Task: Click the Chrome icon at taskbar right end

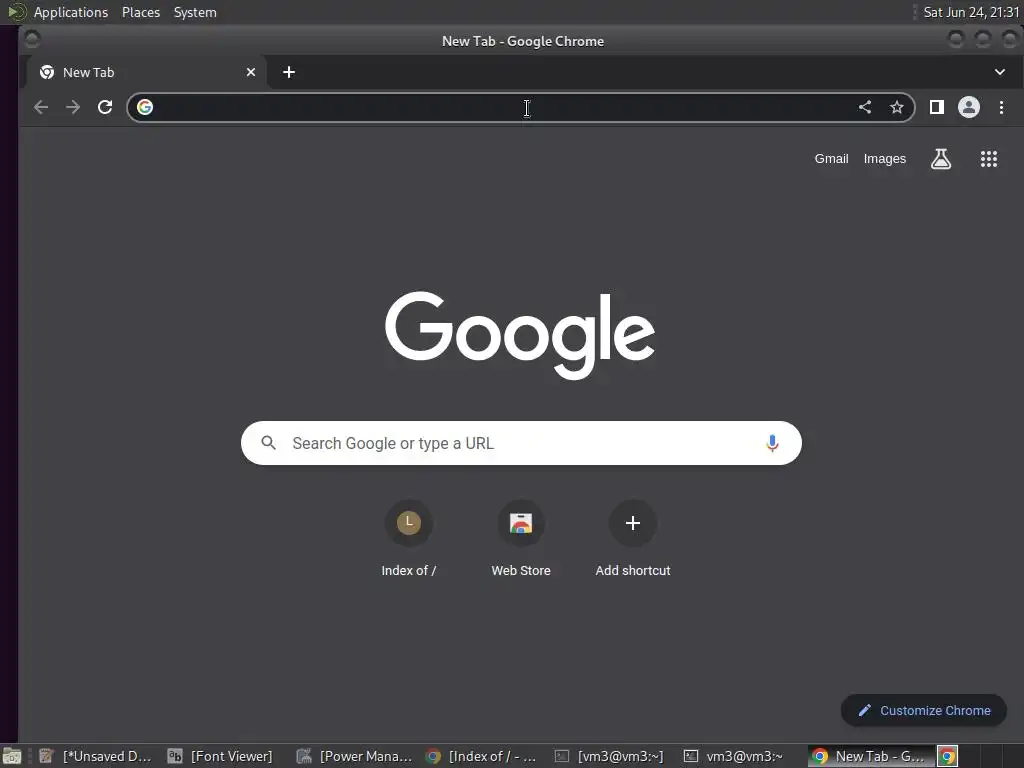Action: pos(948,756)
